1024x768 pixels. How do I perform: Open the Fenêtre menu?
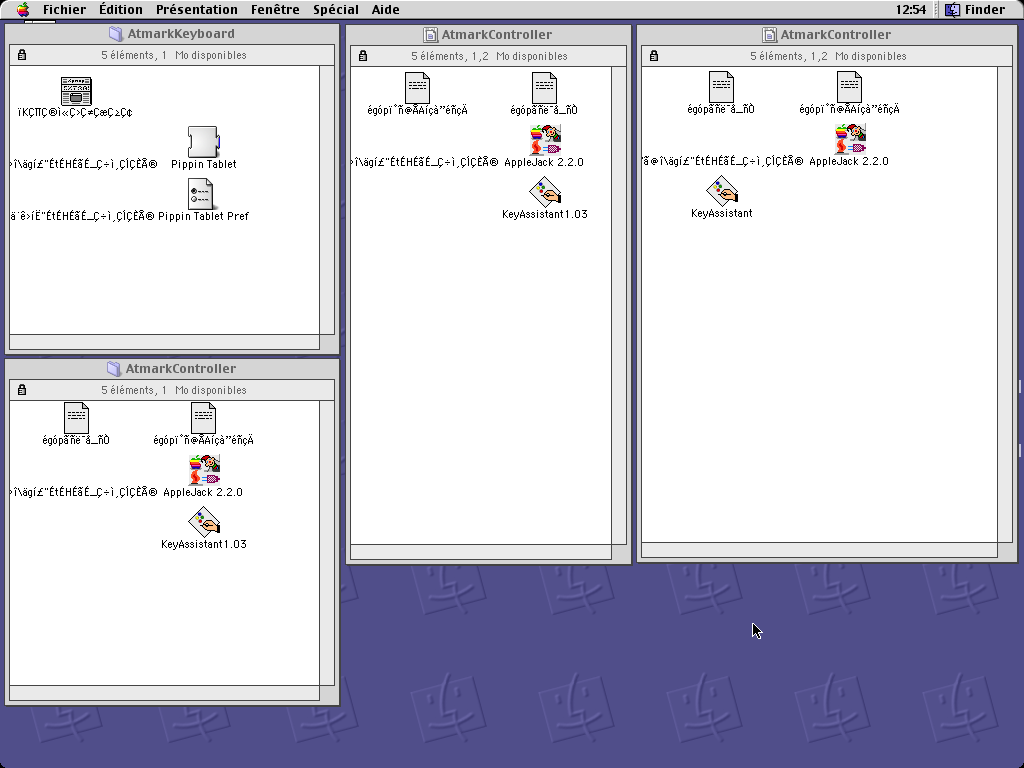(x=275, y=9)
